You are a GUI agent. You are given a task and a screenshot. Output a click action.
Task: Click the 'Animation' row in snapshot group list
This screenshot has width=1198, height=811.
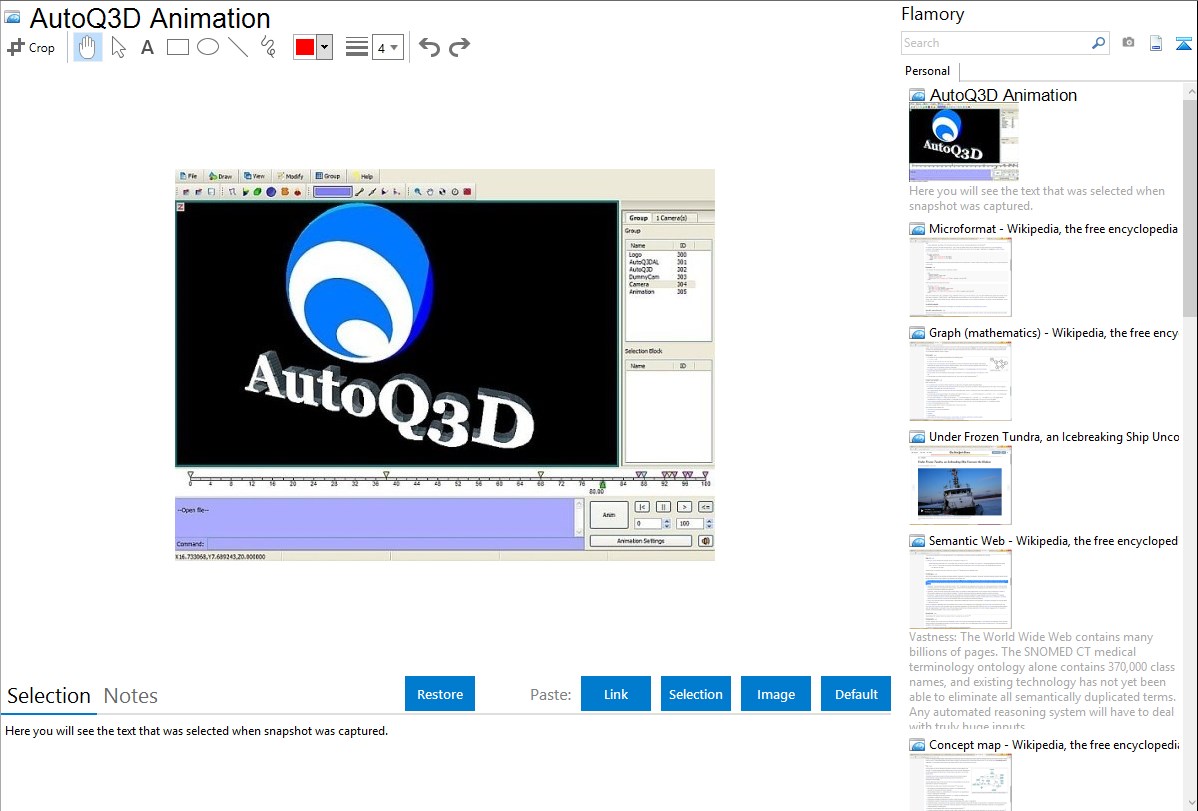pos(660,291)
